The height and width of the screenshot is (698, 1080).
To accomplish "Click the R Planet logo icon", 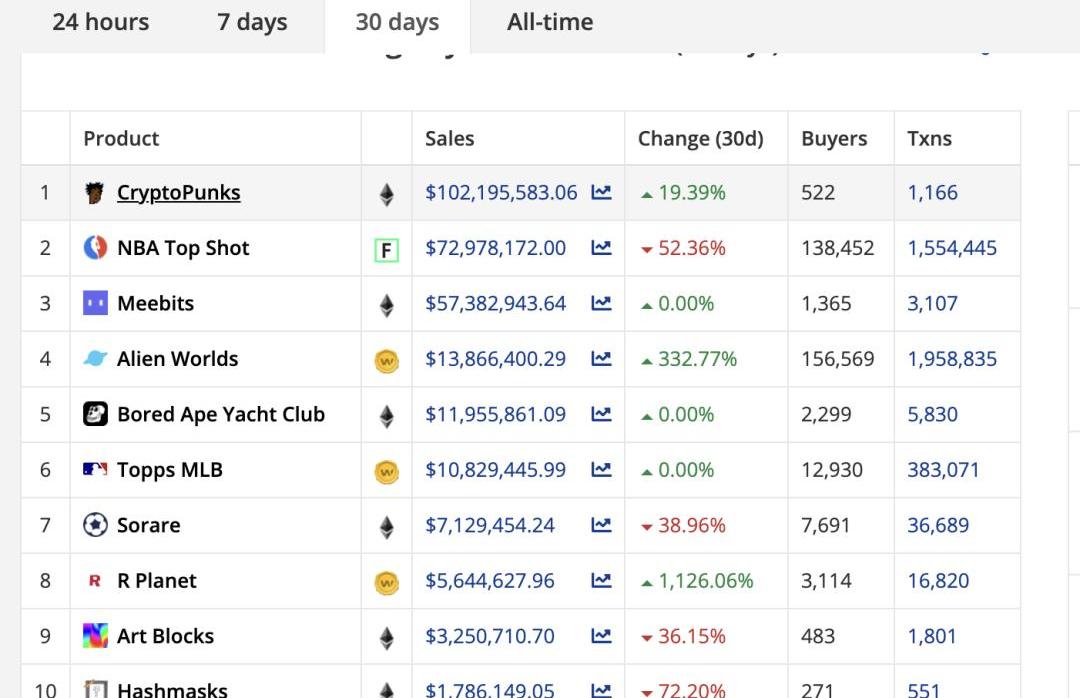I will 95,581.
